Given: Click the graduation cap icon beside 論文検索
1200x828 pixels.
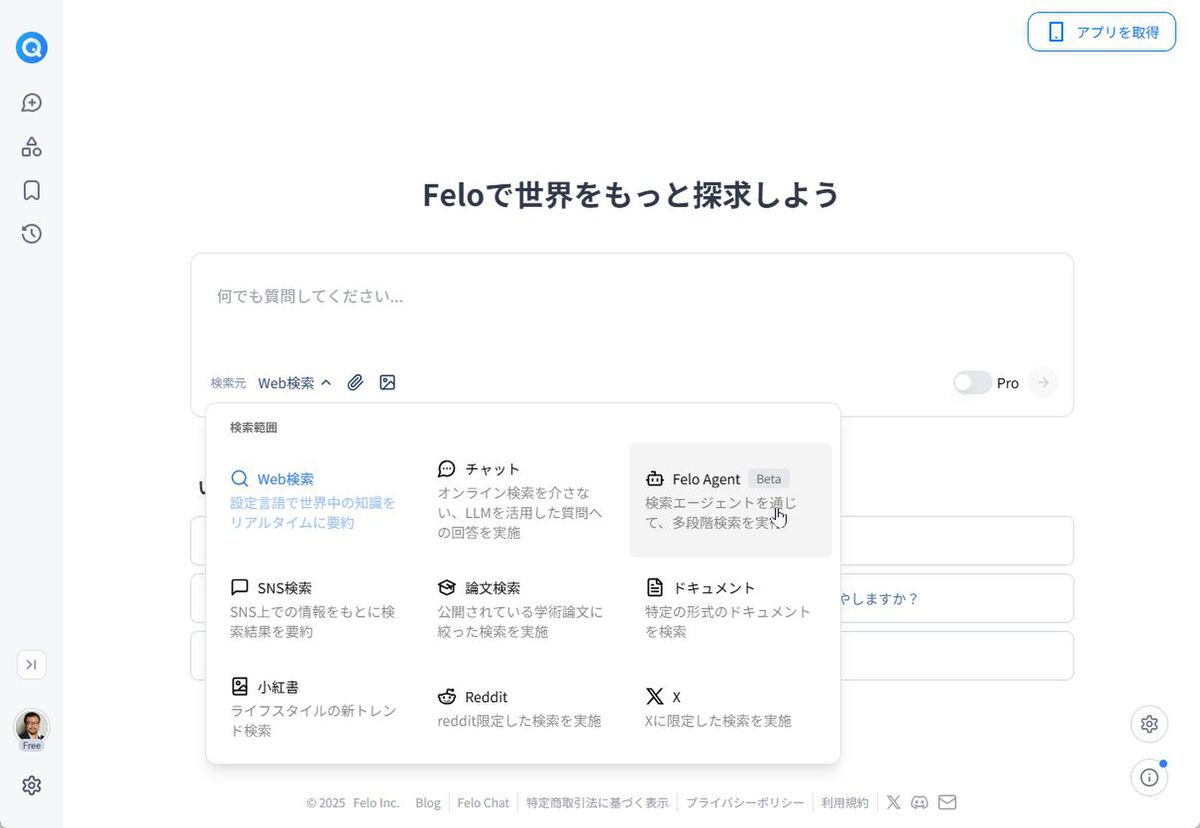Looking at the screenshot, I should pos(447,588).
